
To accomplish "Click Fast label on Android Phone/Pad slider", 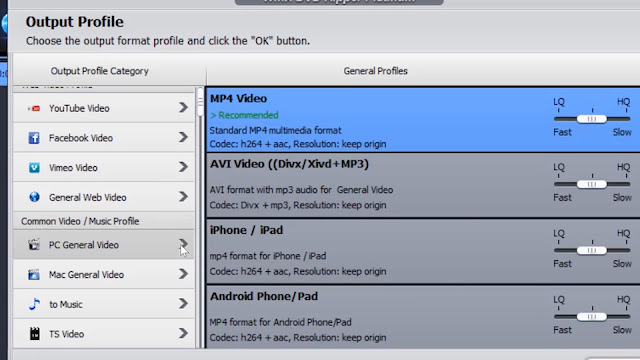I will [x=562, y=330].
